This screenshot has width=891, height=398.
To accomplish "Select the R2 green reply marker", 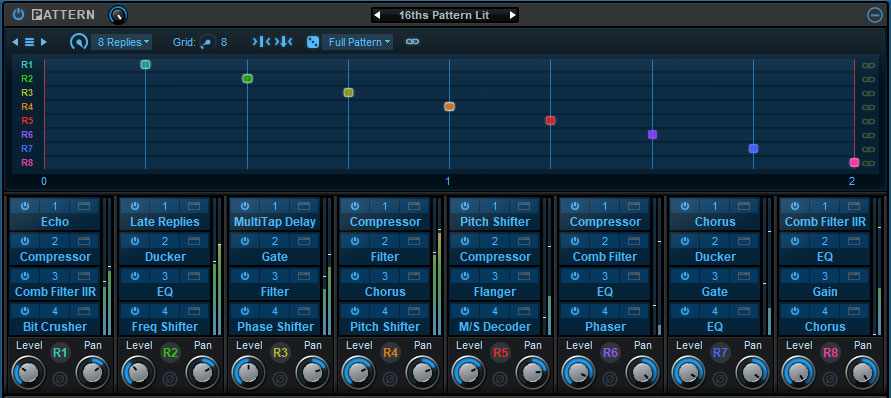I will tap(247, 78).
